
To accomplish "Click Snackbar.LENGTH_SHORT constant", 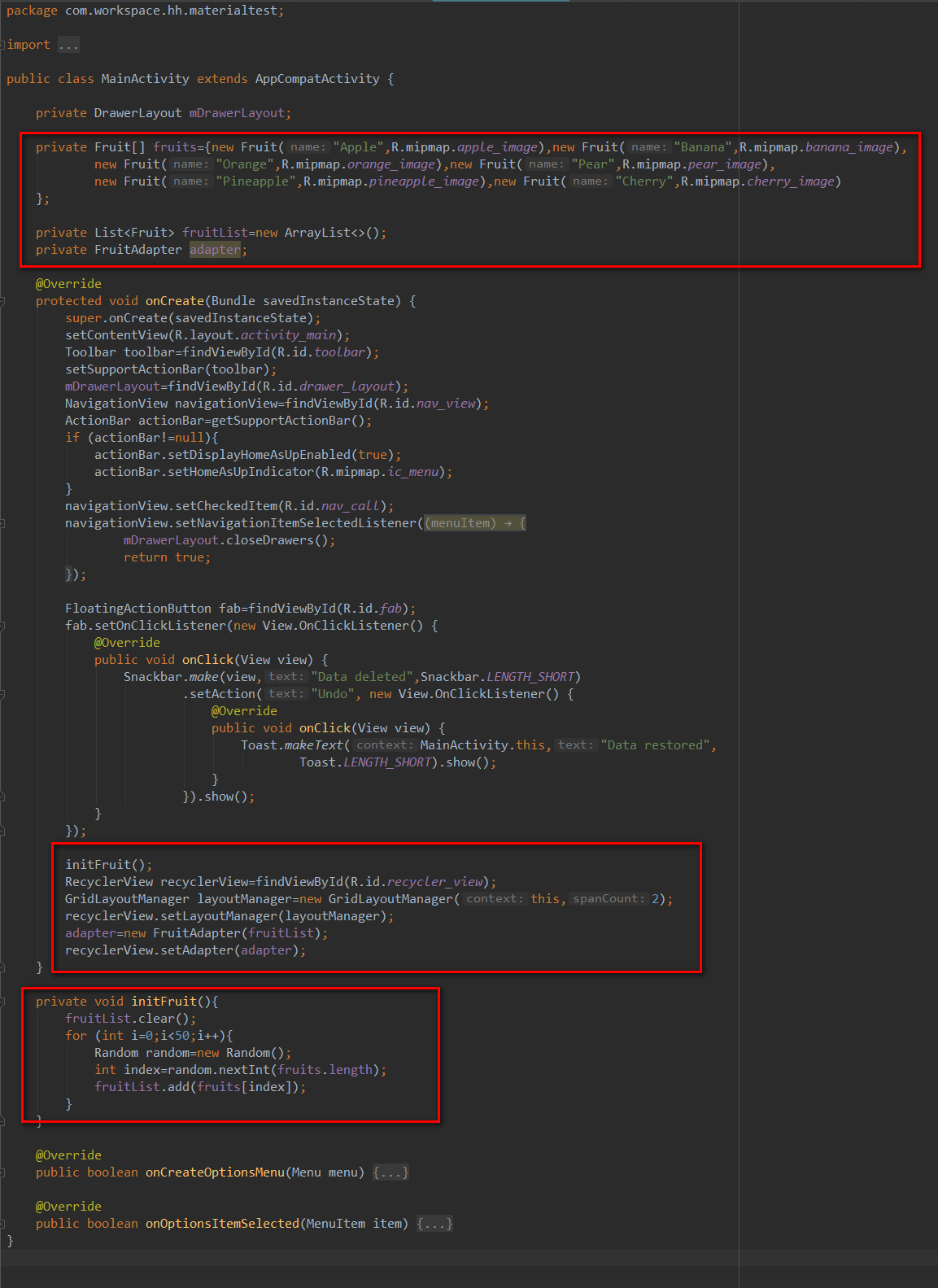I will point(497,677).
